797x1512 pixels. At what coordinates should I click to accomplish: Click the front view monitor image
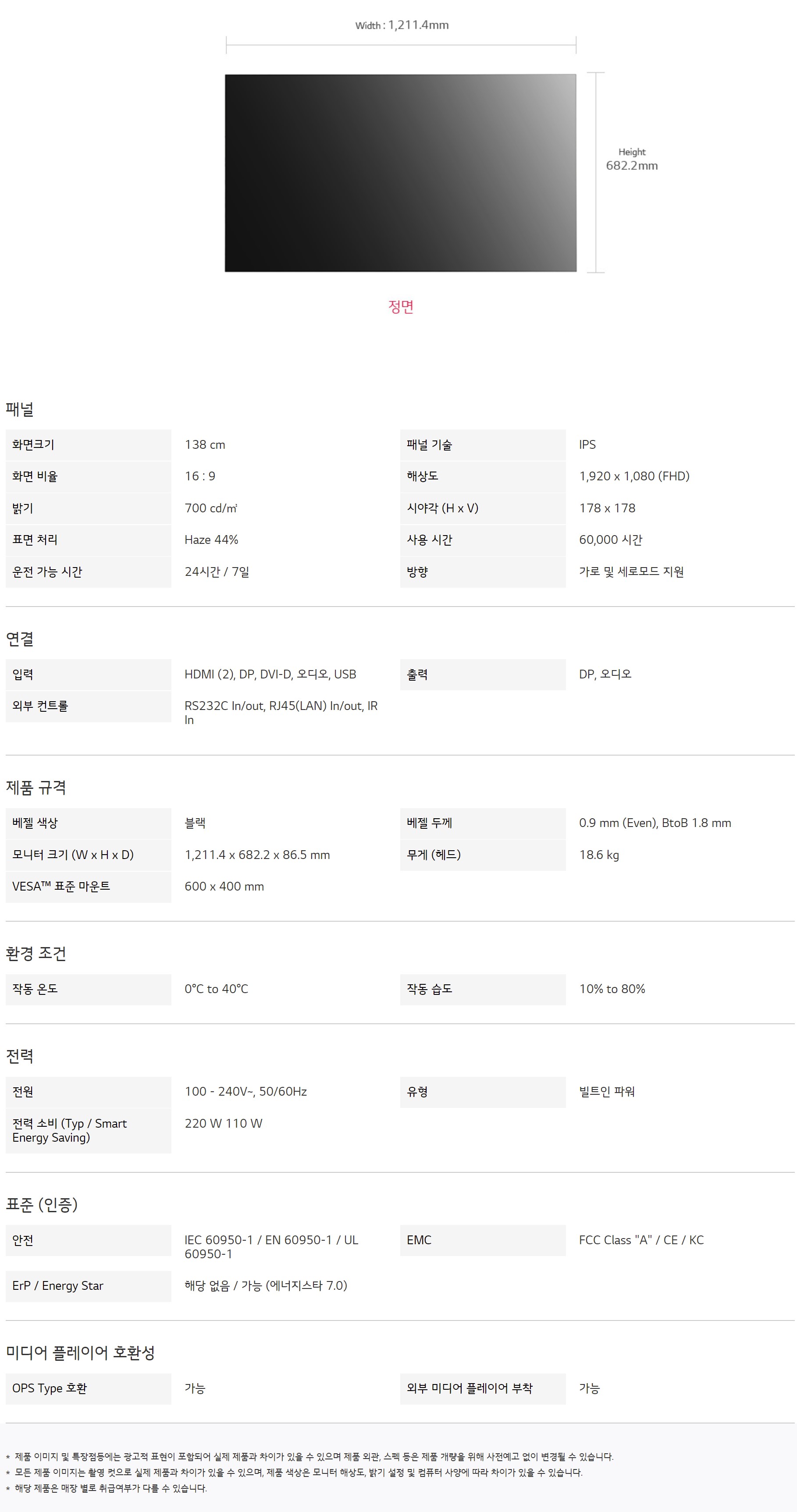[x=401, y=173]
